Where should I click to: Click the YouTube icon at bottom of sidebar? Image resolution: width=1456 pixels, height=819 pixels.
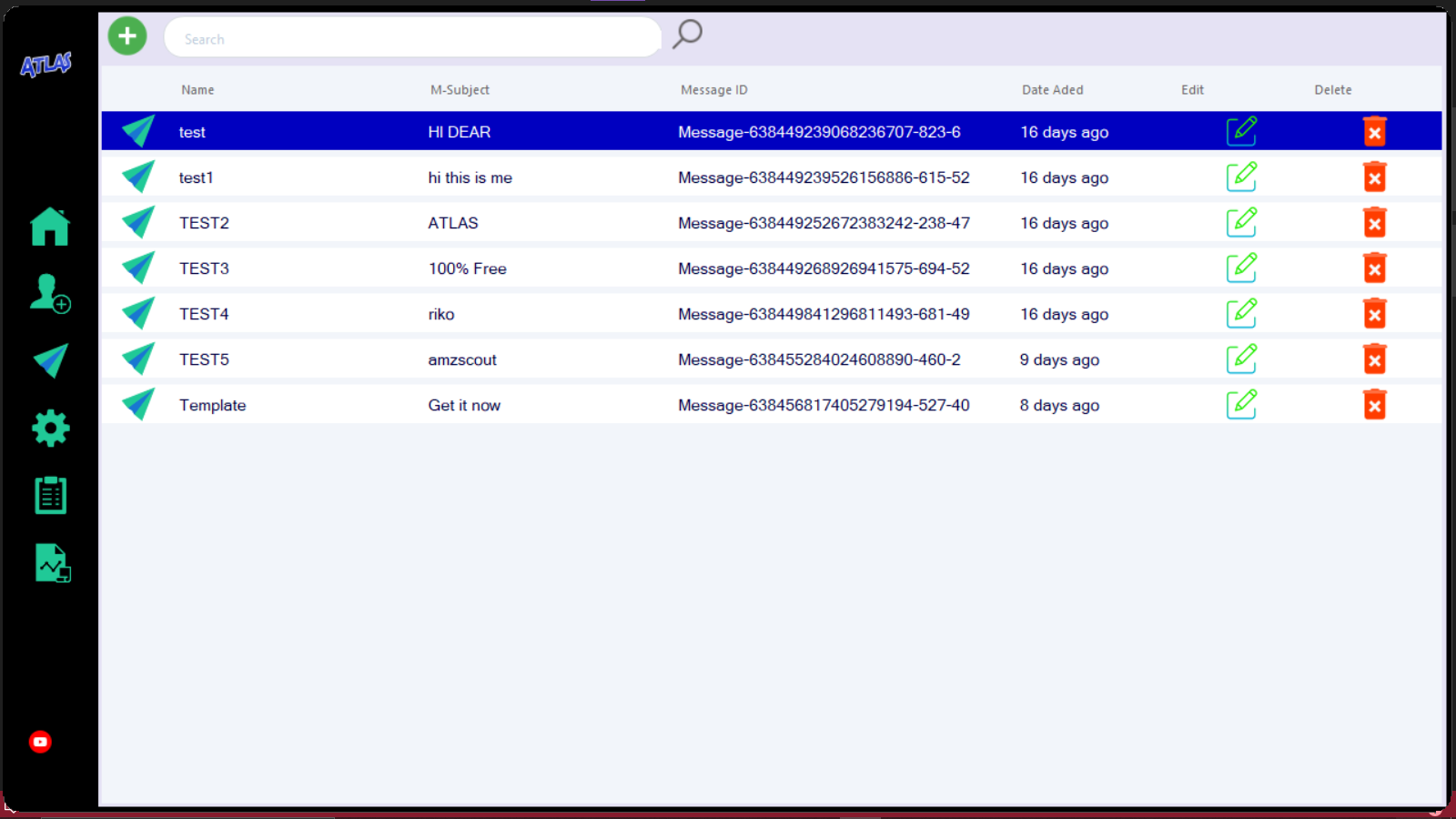pos(40,742)
